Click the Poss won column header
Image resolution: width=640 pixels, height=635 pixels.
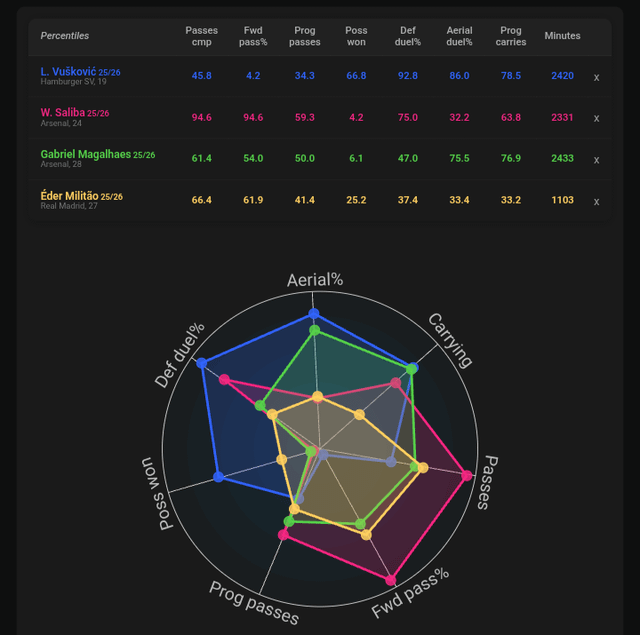(356, 36)
